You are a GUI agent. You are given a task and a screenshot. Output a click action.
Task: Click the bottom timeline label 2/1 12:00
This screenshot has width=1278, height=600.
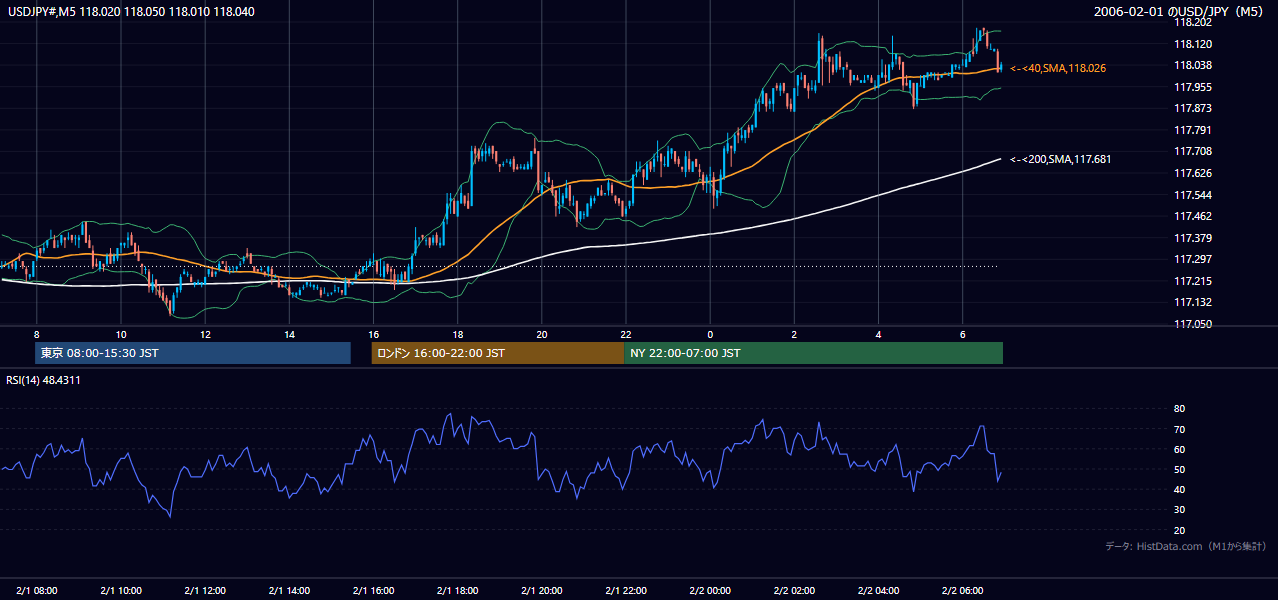point(205,590)
